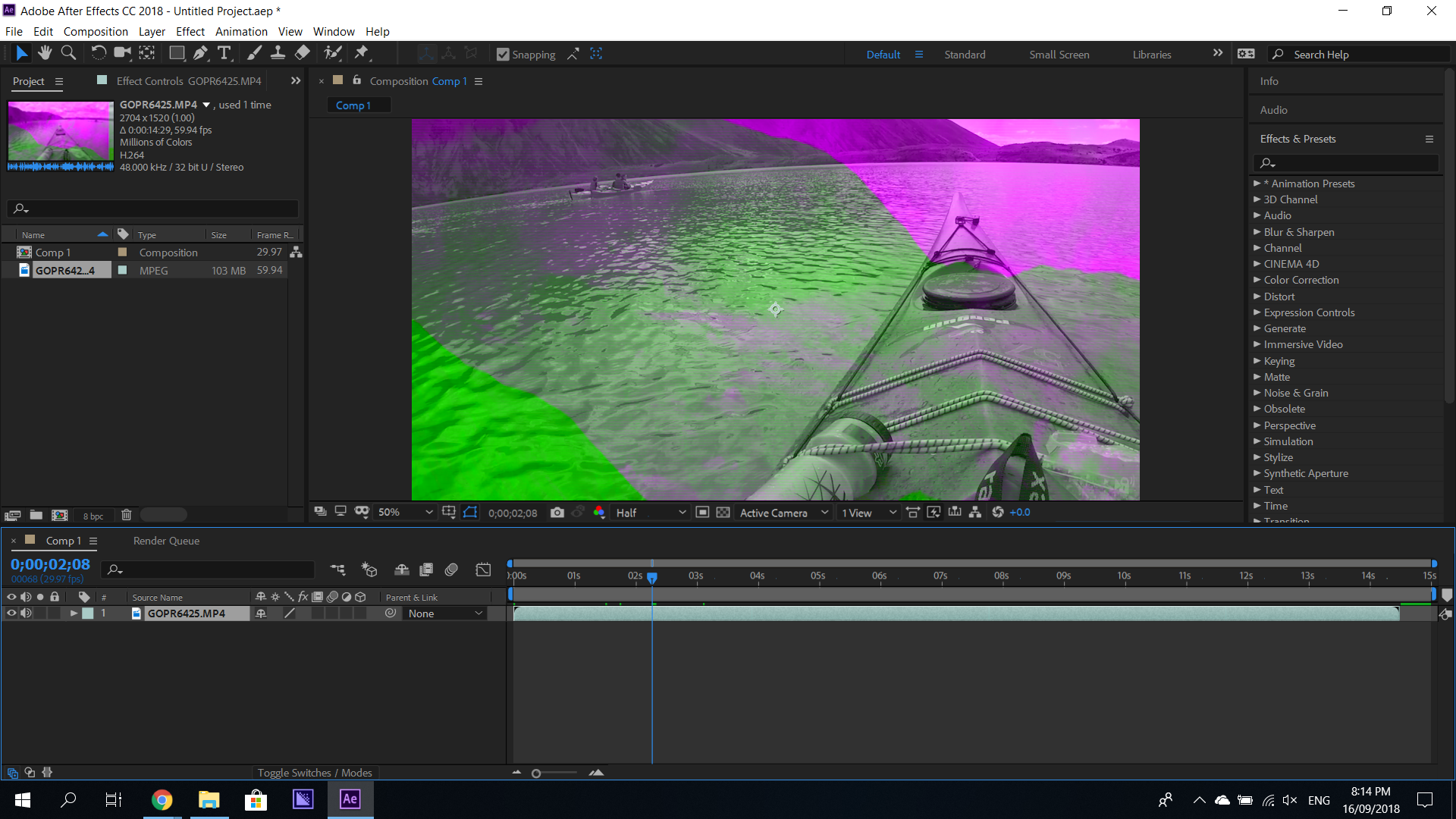
Task: Click the timeline zoom slider handle
Action: (x=536, y=773)
